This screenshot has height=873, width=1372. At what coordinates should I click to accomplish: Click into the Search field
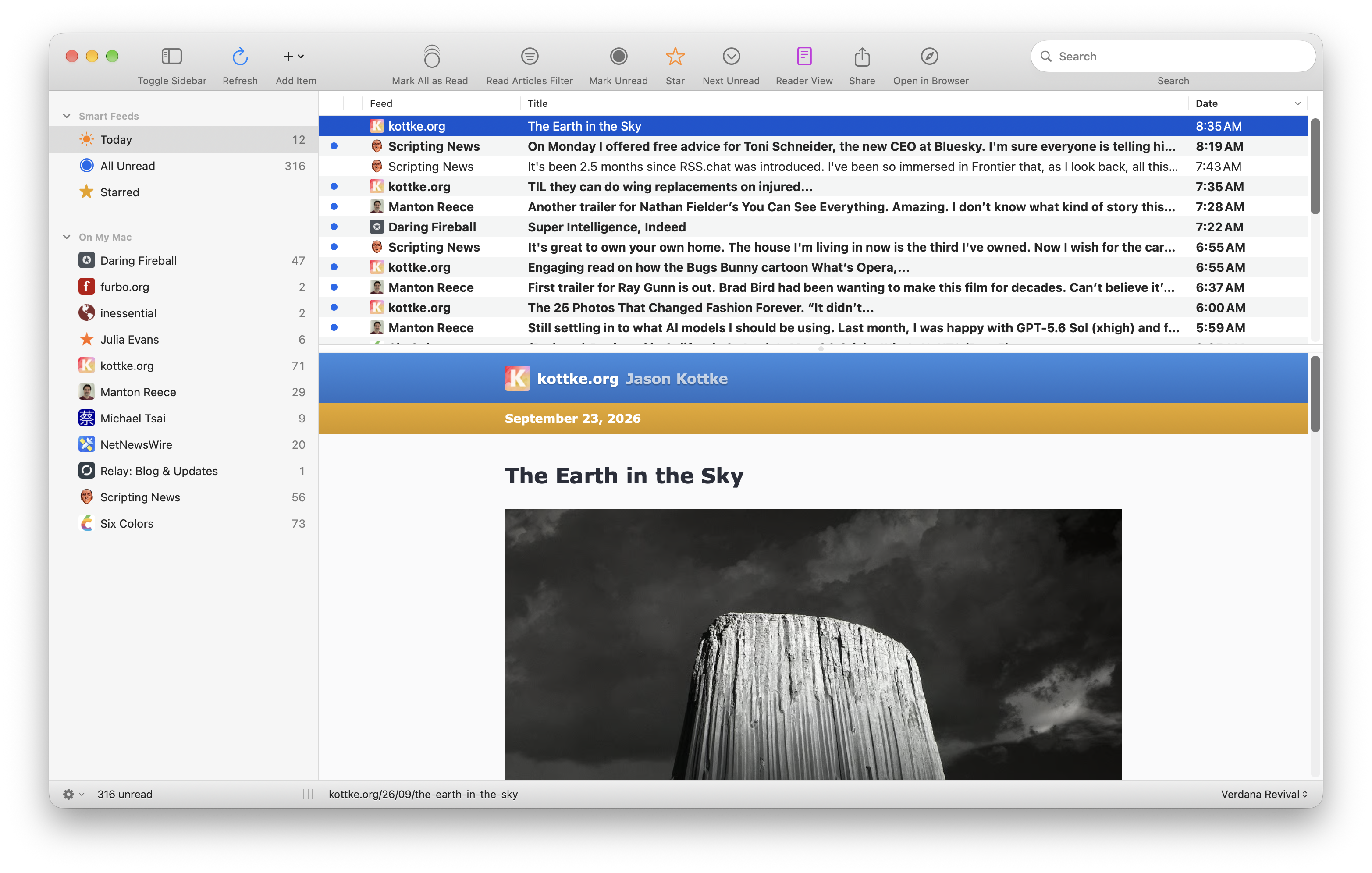(x=1173, y=57)
